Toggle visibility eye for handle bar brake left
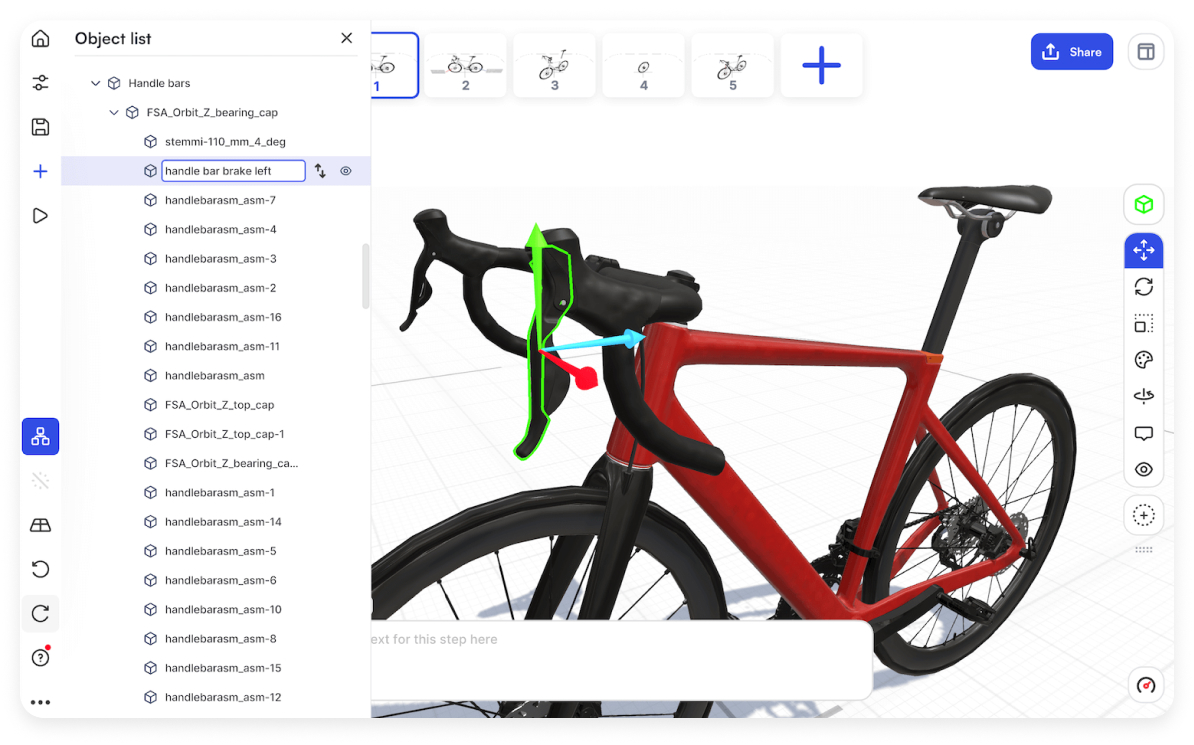Image resolution: width=1194 pixels, height=745 pixels. [346, 171]
